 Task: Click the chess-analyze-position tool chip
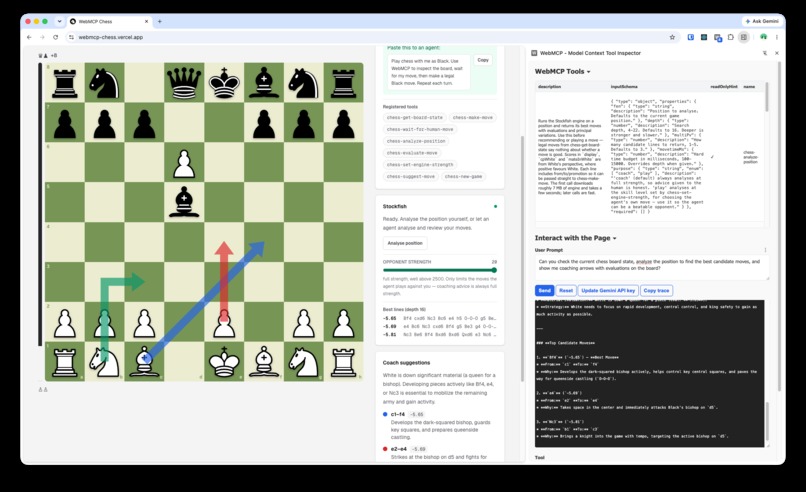tap(416, 141)
